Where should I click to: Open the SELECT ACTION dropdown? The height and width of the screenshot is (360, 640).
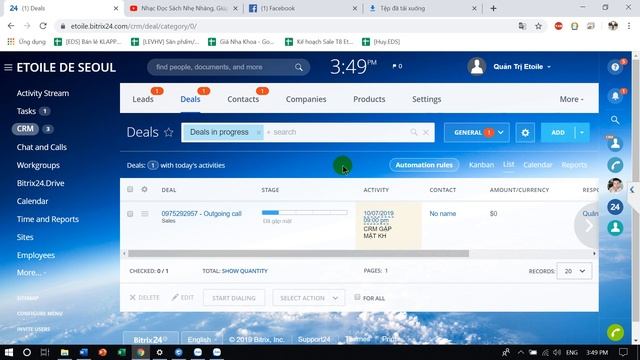(309, 298)
